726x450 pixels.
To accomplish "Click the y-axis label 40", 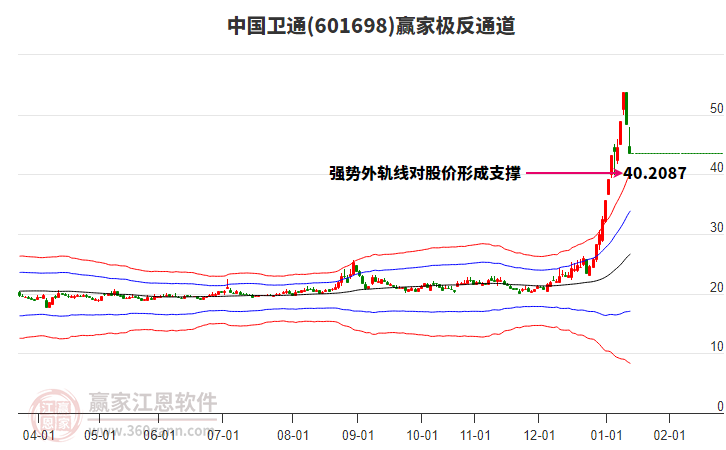I will point(717,168).
